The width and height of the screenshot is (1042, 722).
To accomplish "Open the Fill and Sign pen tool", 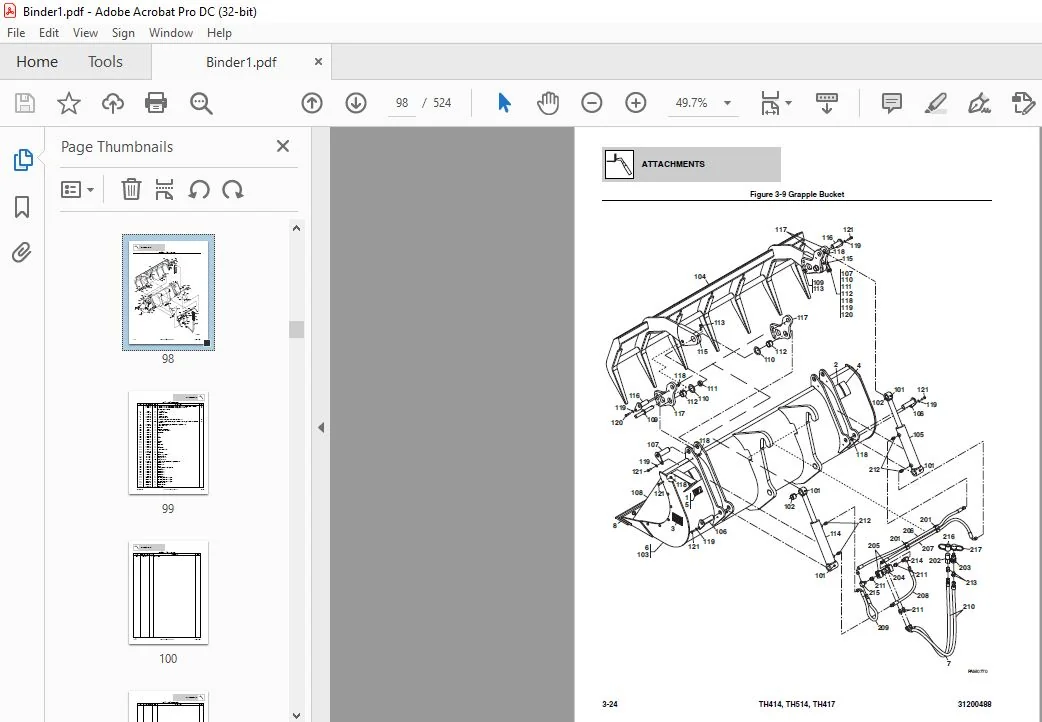I will (980, 103).
